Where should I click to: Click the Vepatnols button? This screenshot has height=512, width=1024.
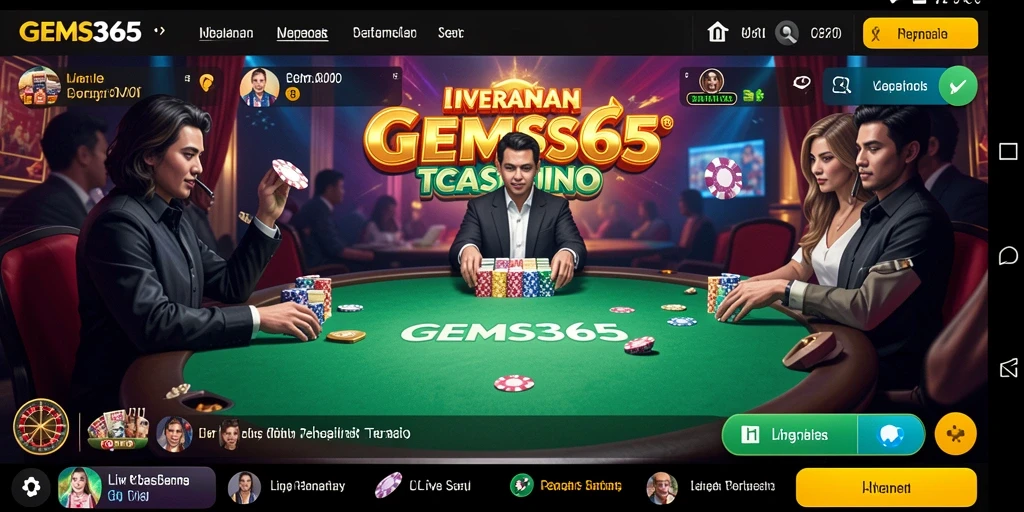tap(900, 86)
